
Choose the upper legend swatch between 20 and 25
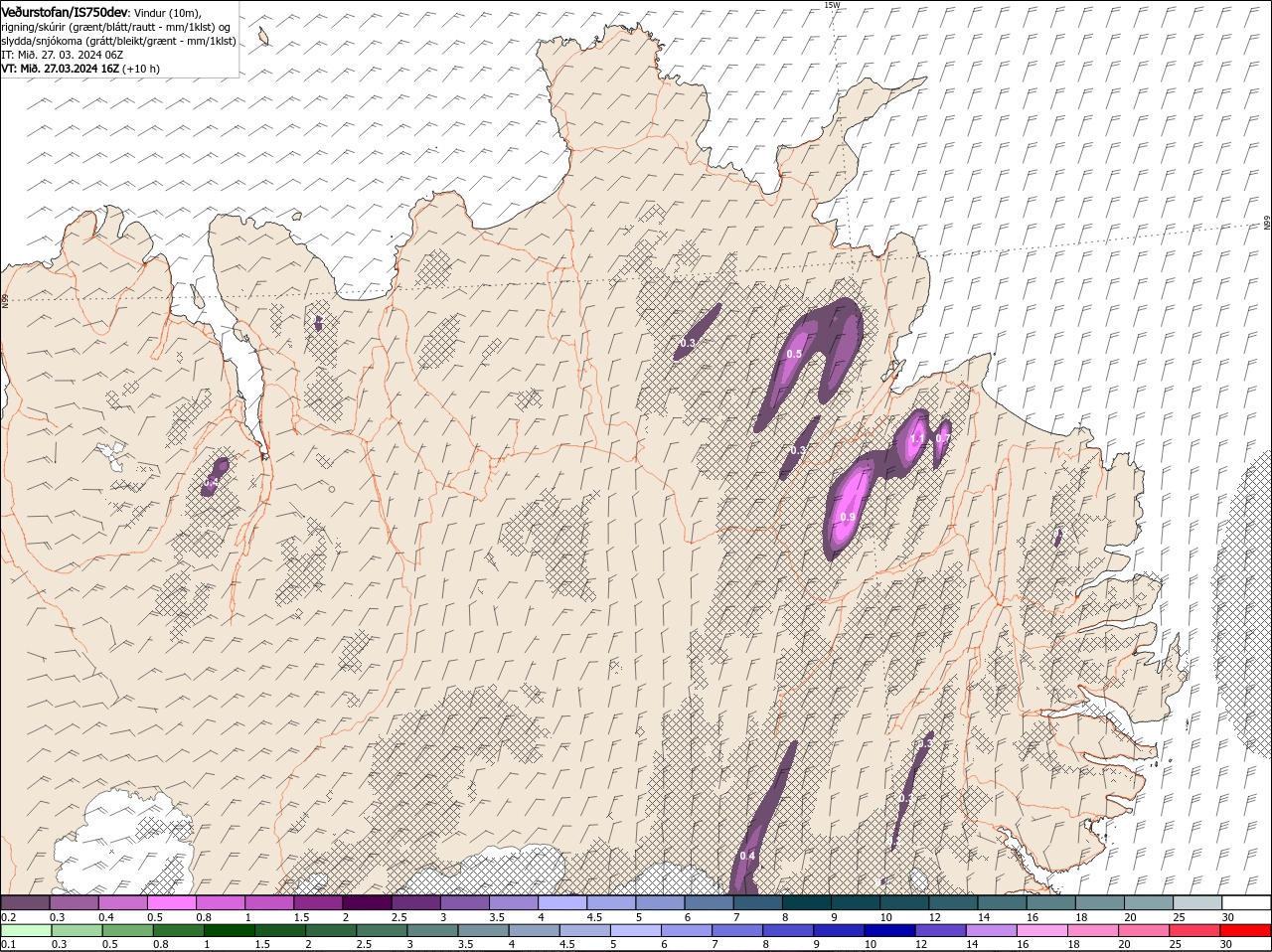click(1147, 902)
